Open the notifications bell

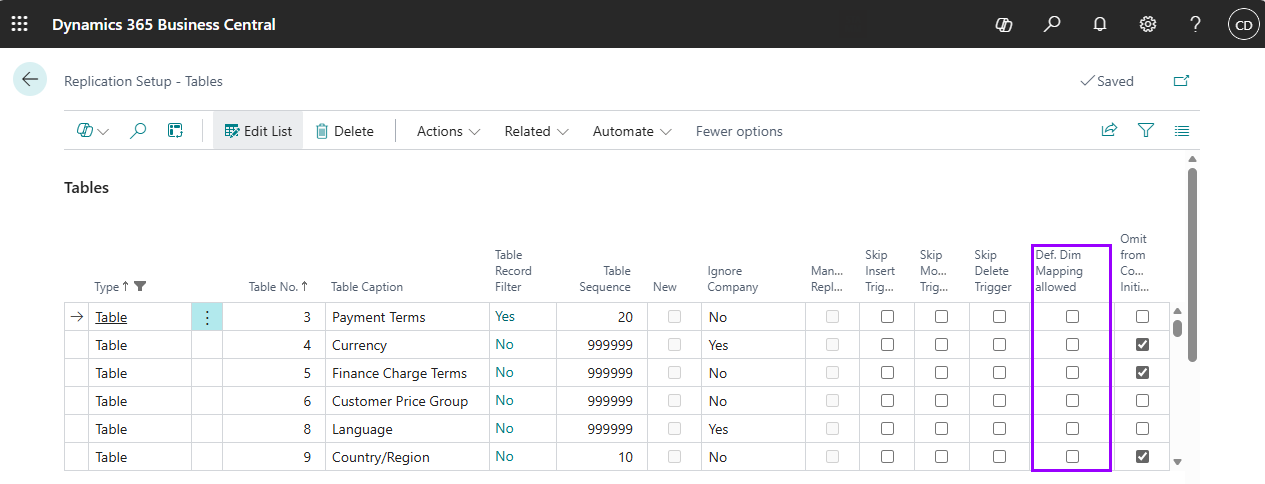(1100, 24)
